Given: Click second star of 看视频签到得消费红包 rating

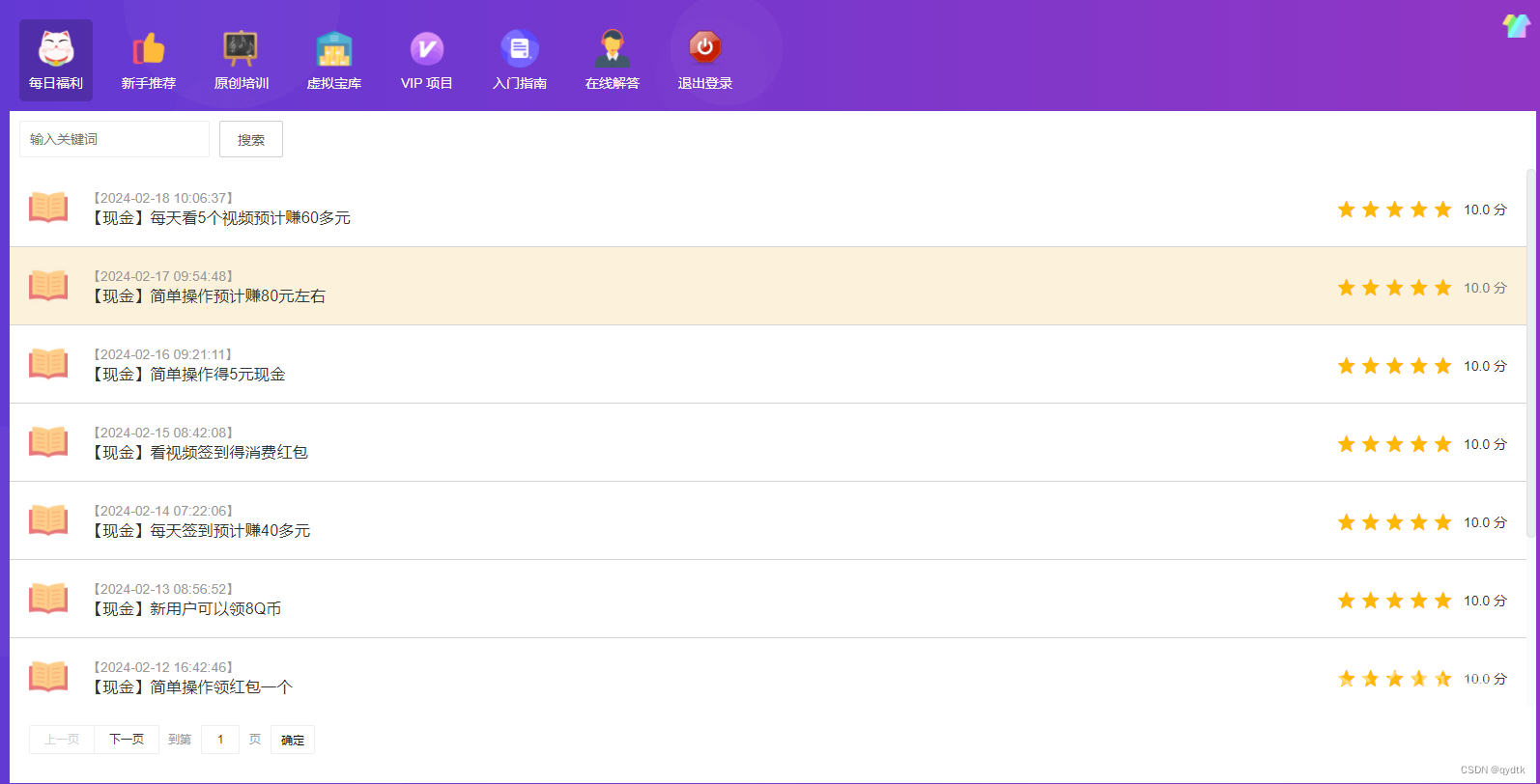Looking at the screenshot, I should point(1370,444).
